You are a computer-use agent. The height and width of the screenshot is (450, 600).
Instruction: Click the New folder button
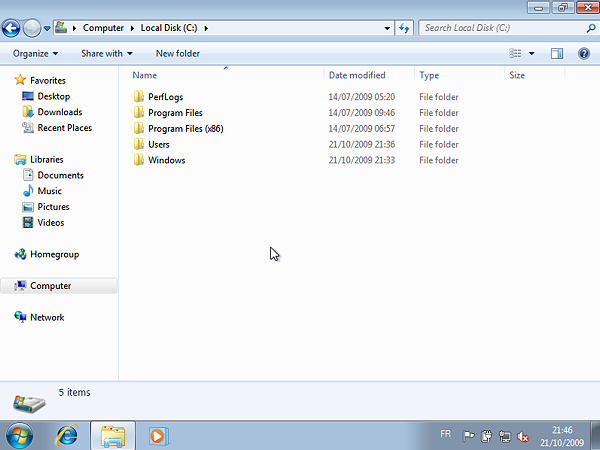click(x=177, y=53)
